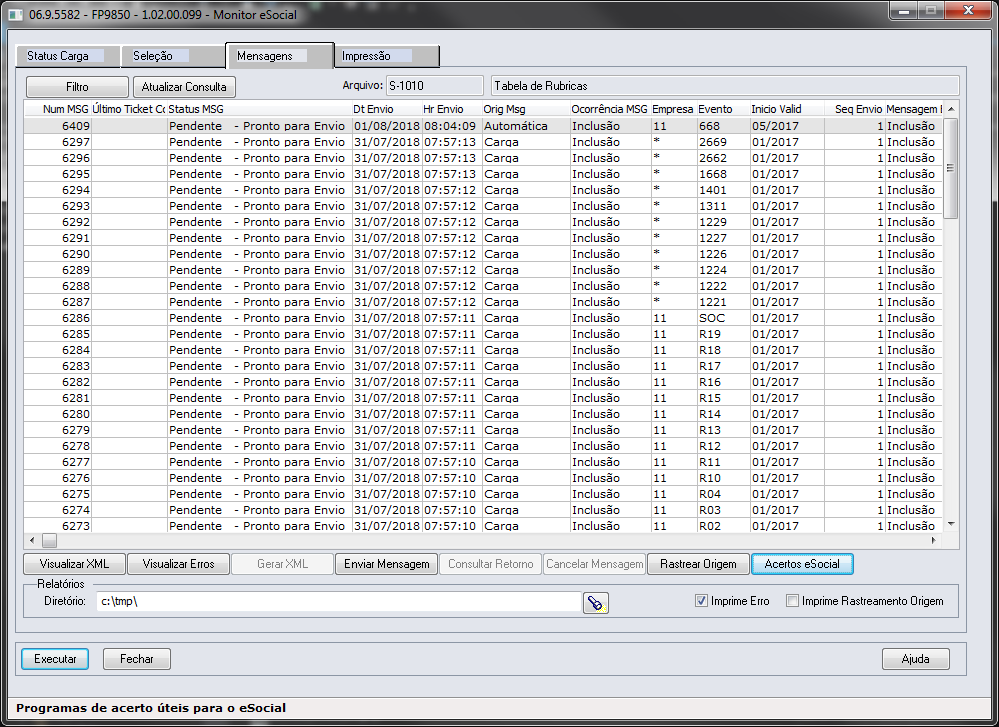Click the Consultar Retorno button

(491, 564)
